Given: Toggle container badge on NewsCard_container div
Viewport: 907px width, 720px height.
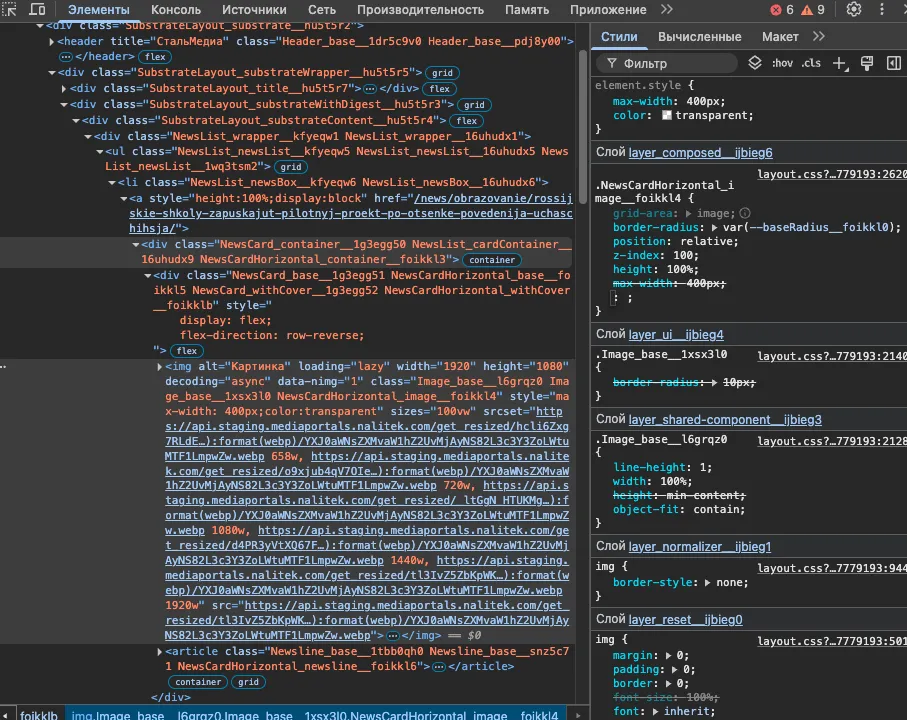Looking at the screenshot, I should tap(492, 260).
